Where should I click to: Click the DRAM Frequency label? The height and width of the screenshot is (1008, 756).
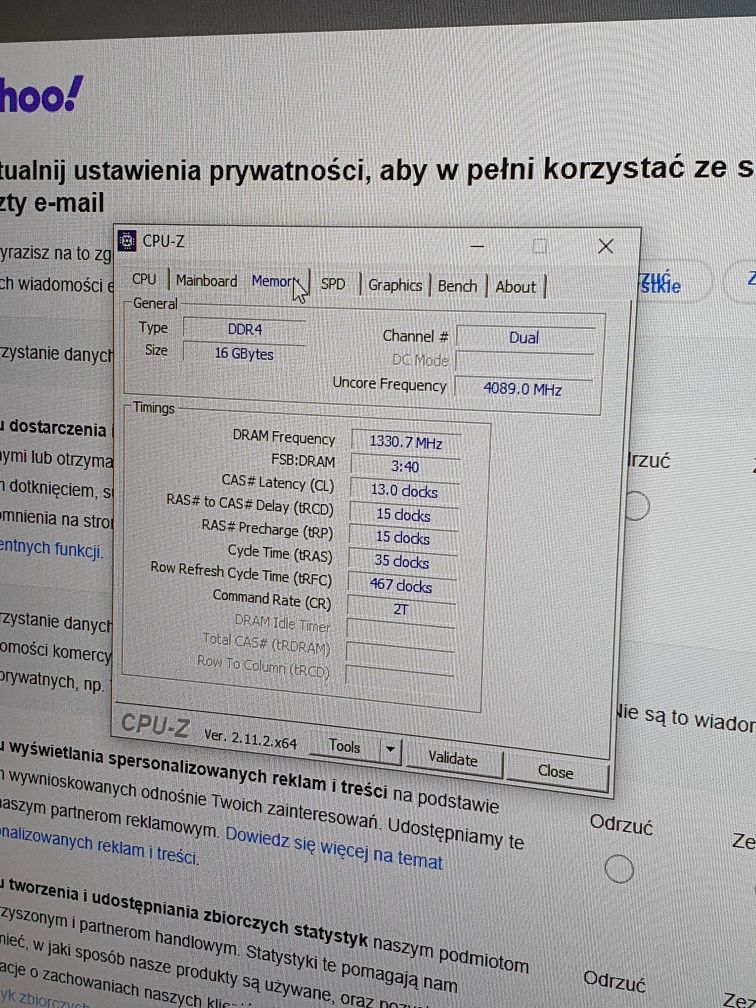[284, 437]
